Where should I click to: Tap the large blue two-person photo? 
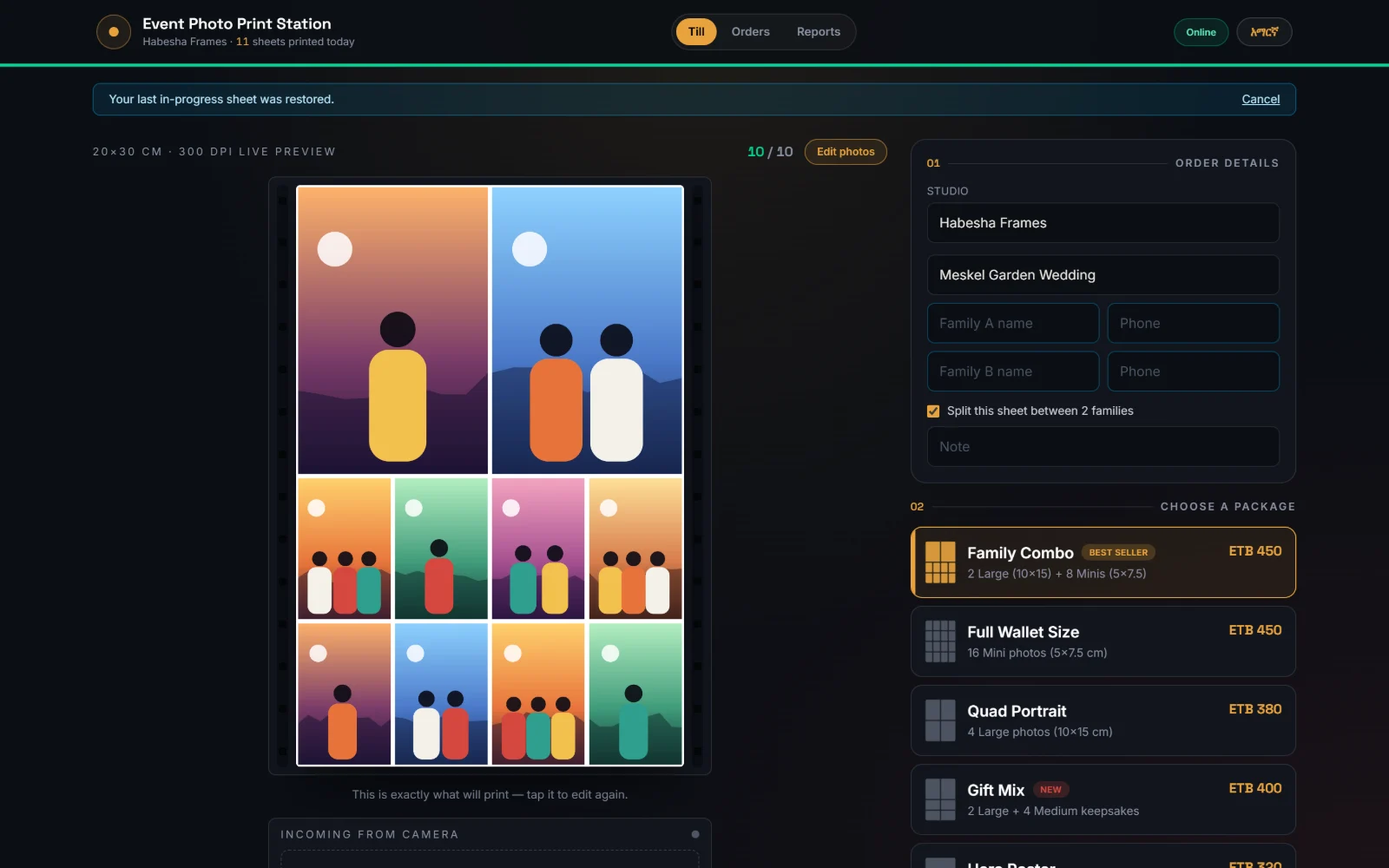pos(587,331)
